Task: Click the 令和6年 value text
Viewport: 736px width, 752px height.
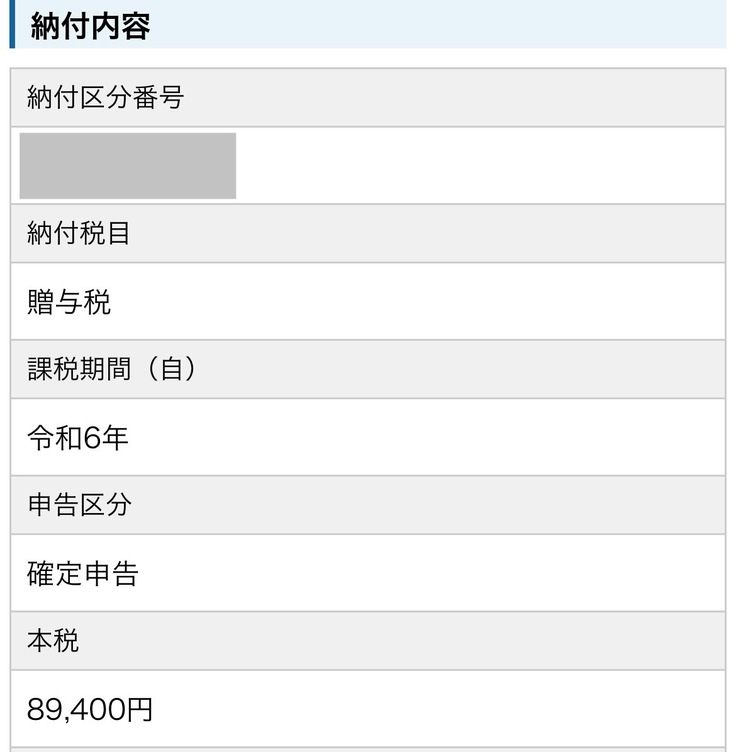Action: tap(78, 438)
